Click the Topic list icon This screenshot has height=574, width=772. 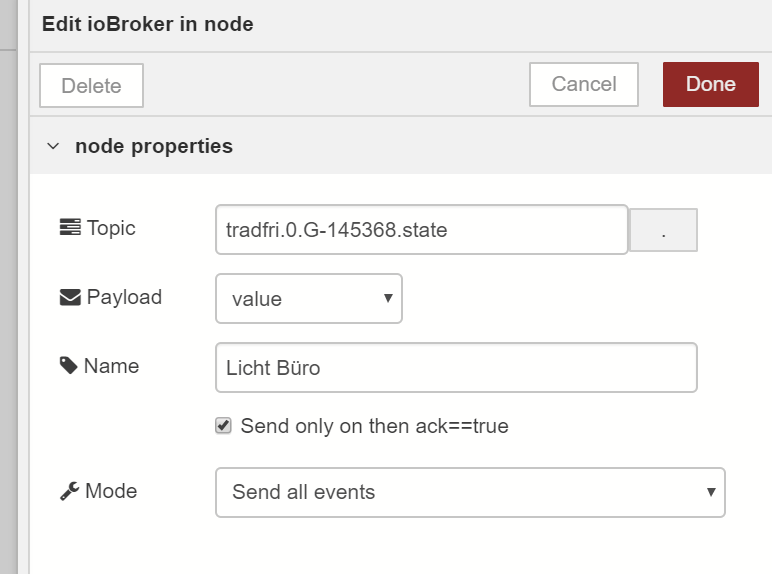70,227
